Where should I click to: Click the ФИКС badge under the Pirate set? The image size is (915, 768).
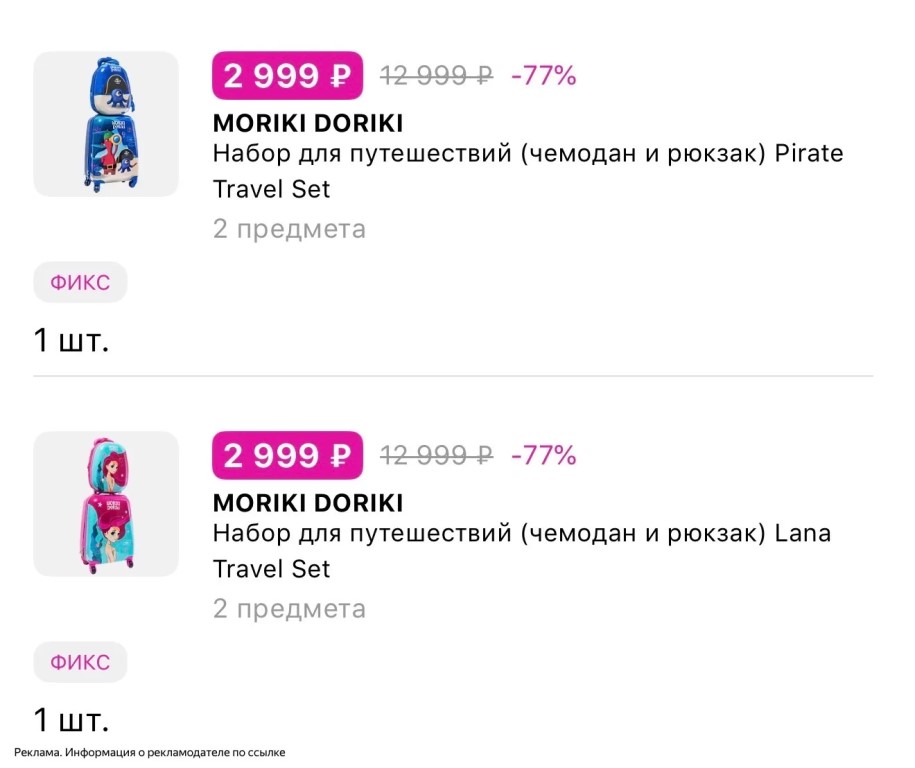click(x=80, y=283)
